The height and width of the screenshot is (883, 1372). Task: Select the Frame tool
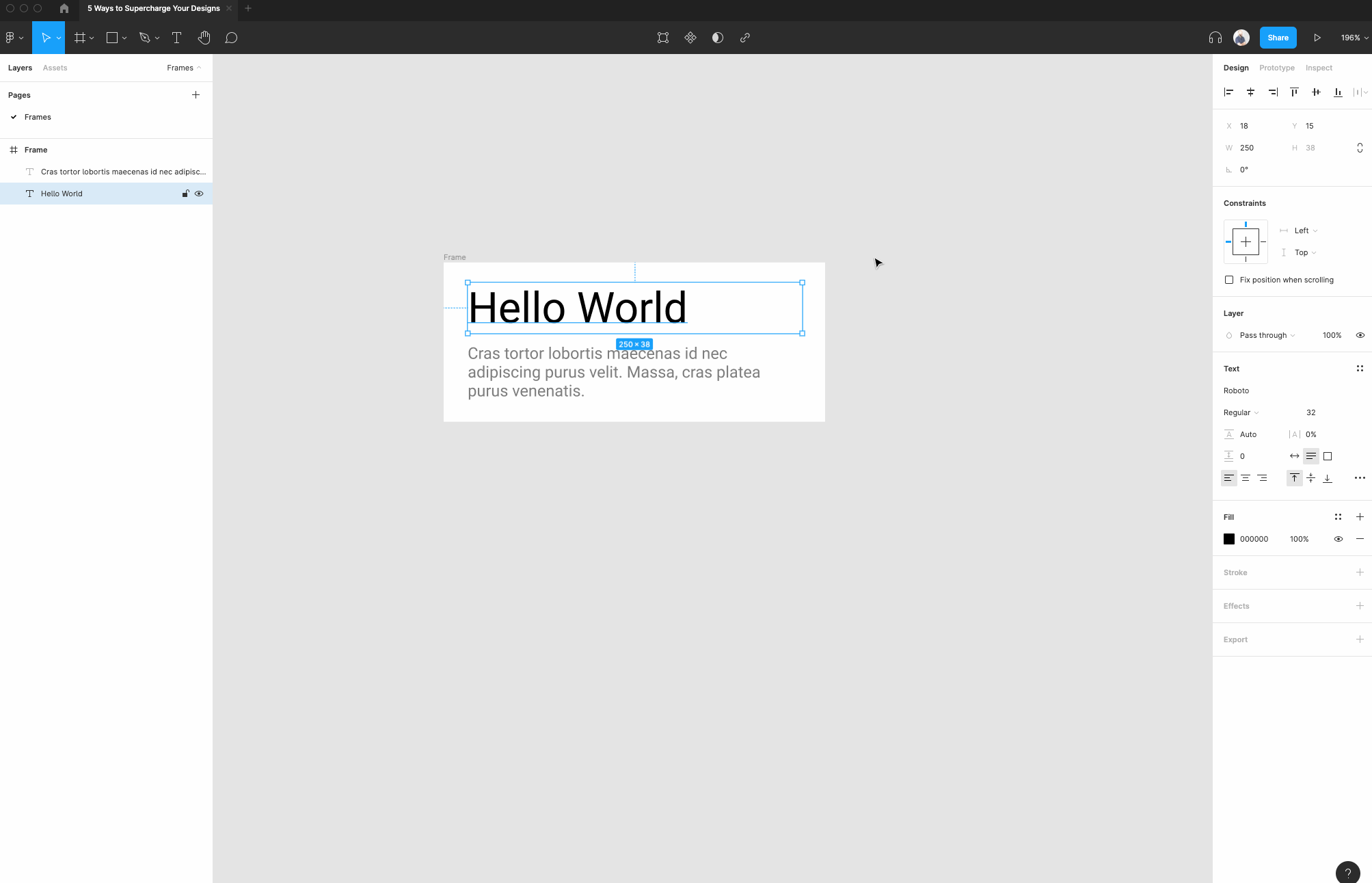pyautogui.click(x=79, y=38)
